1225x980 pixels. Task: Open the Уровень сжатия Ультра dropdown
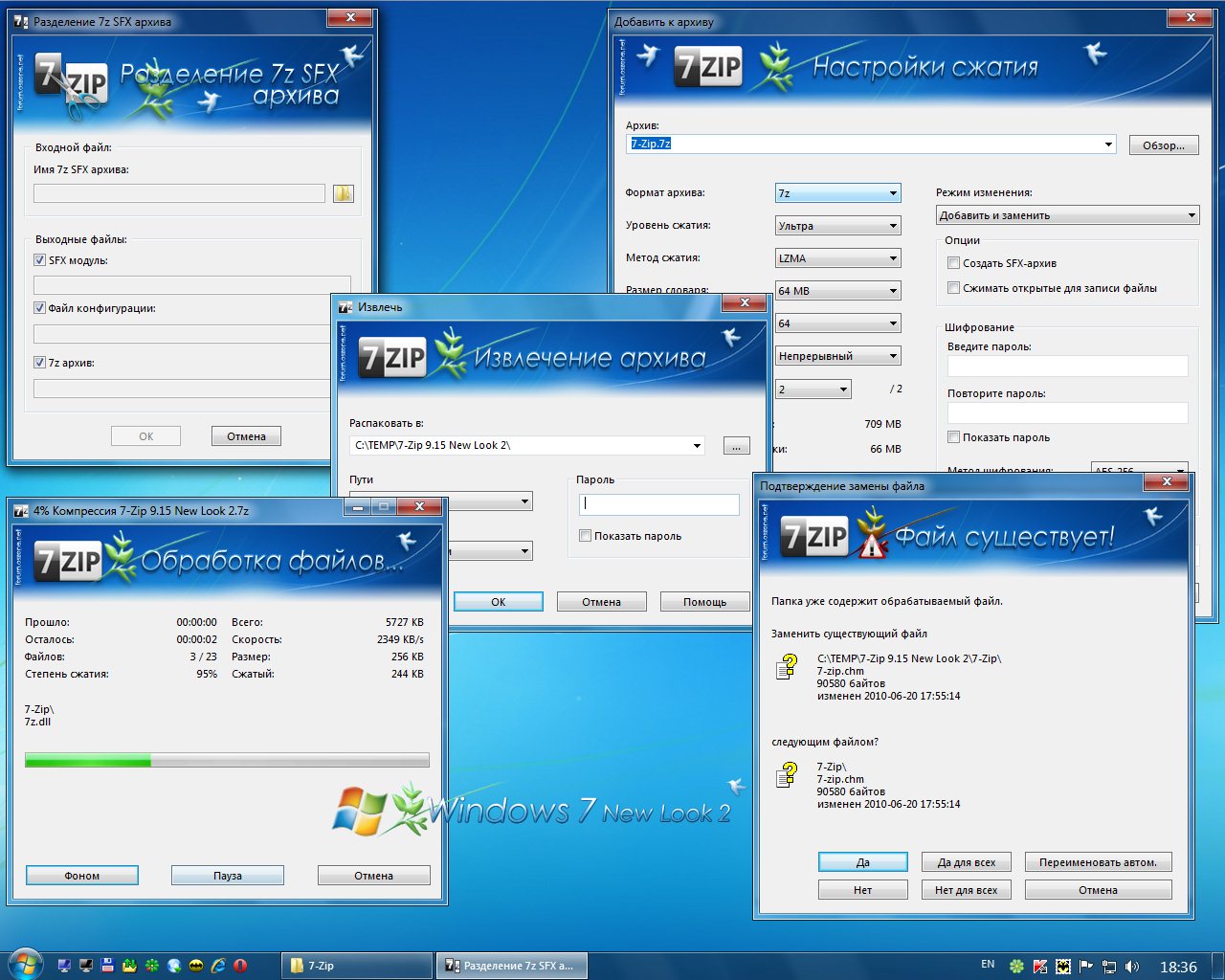[x=838, y=226]
